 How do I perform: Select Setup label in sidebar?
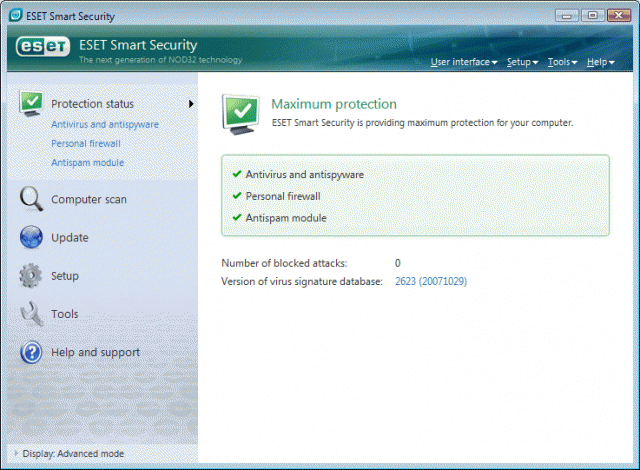click(65, 276)
